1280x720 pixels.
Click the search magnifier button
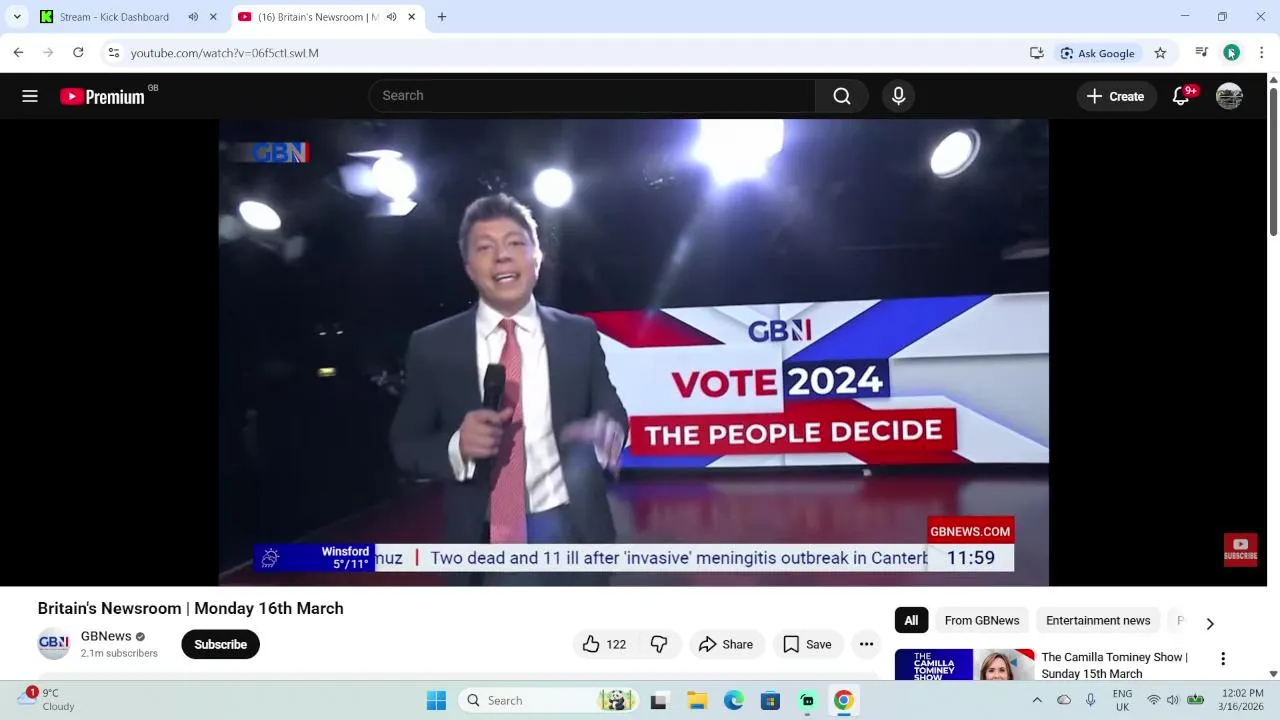tap(842, 96)
